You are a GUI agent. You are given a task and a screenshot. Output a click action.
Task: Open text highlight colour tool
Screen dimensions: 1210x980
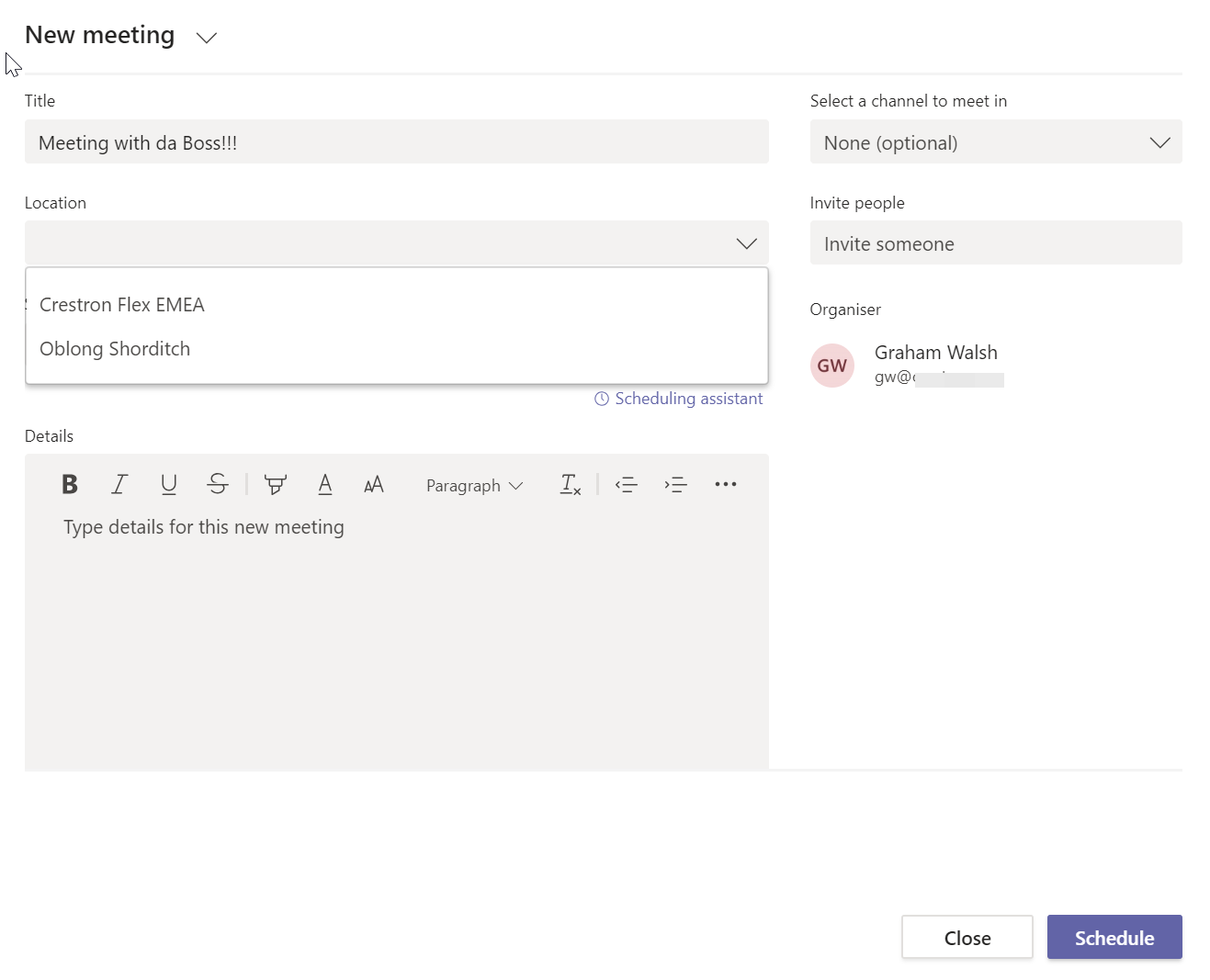pyautogui.click(x=276, y=484)
